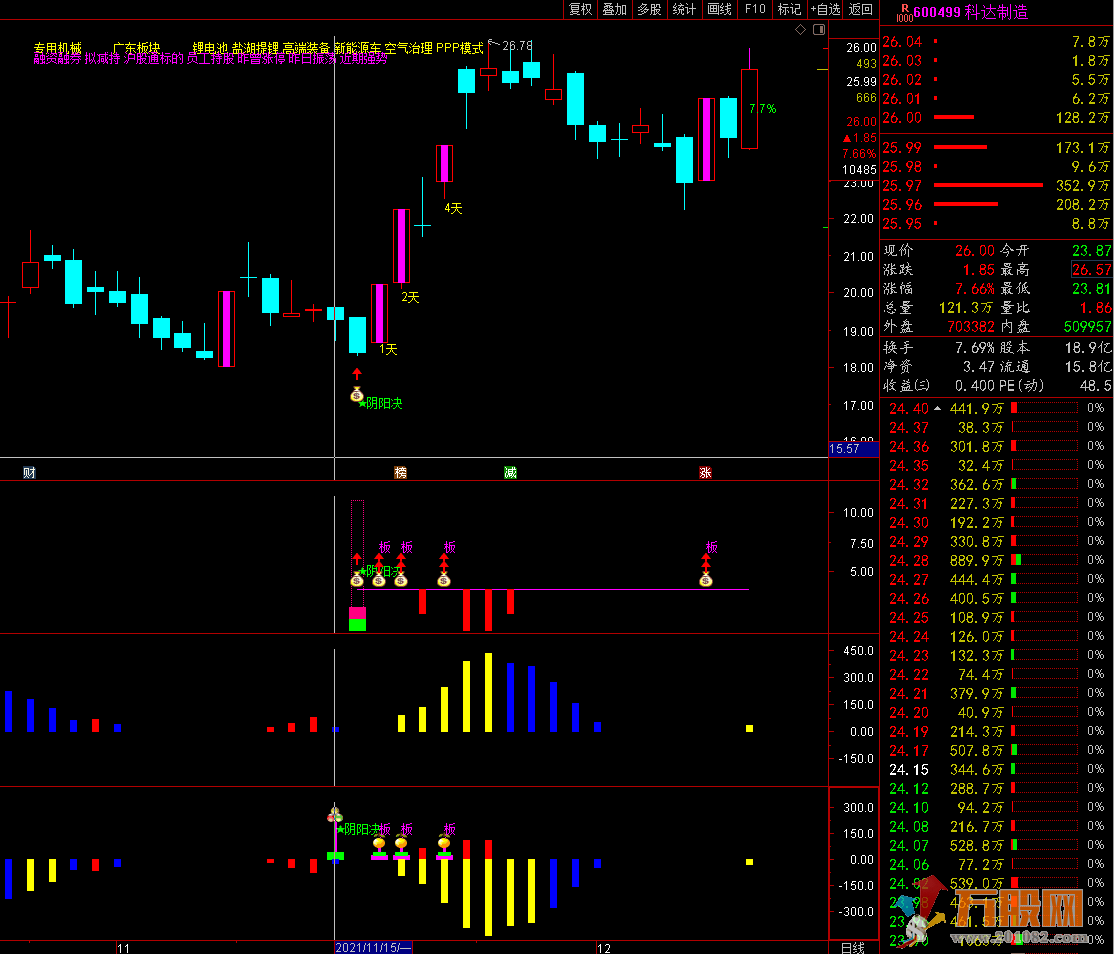Click the 4天 candle label
This screenshot has width=1114, height=954.
[x=453, y=208]
